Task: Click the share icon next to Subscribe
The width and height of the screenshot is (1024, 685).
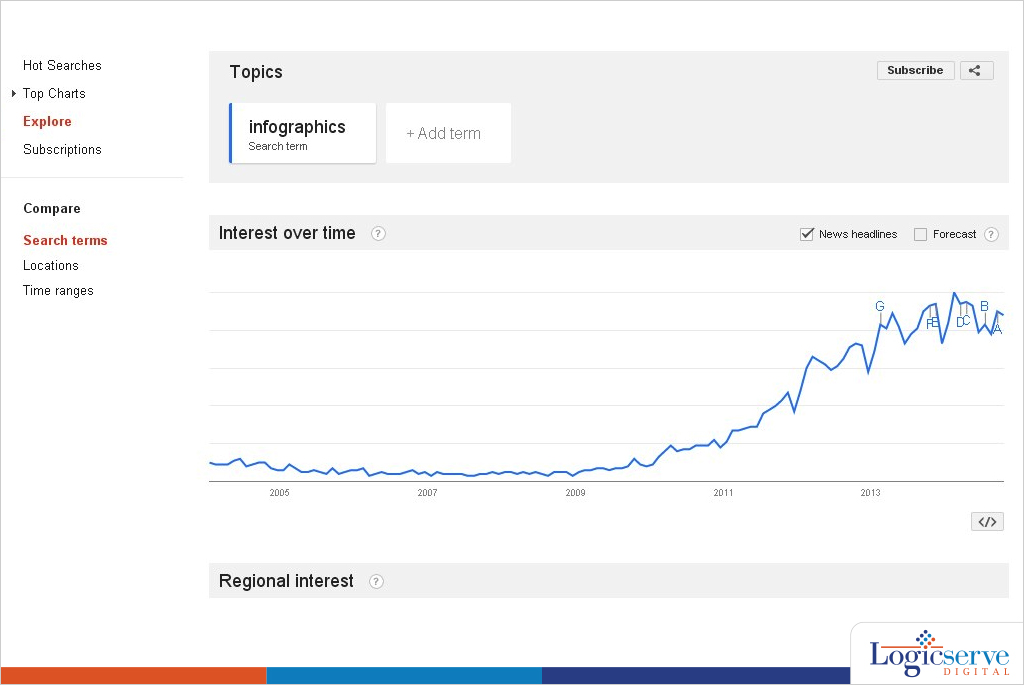Action: 976,71
